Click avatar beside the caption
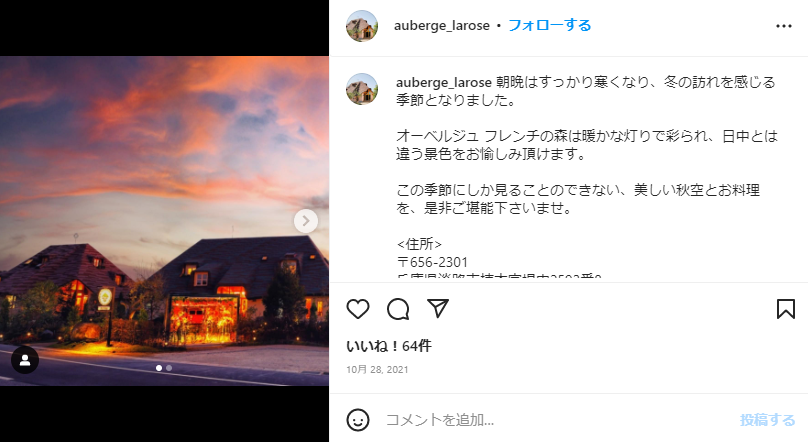This screenshot has width=808, height=442. (362, 89)
